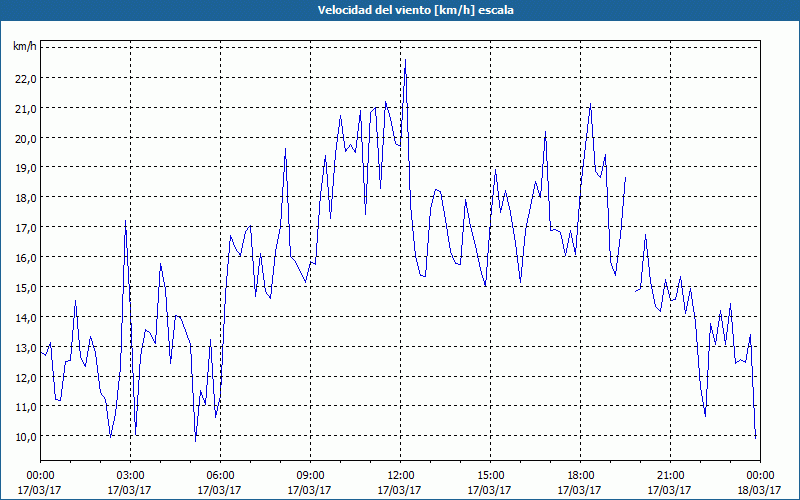Click the 'km/h' axis unit label
Image resolution: width=800 pixels, height=500 pixels.
click(25, 47)
